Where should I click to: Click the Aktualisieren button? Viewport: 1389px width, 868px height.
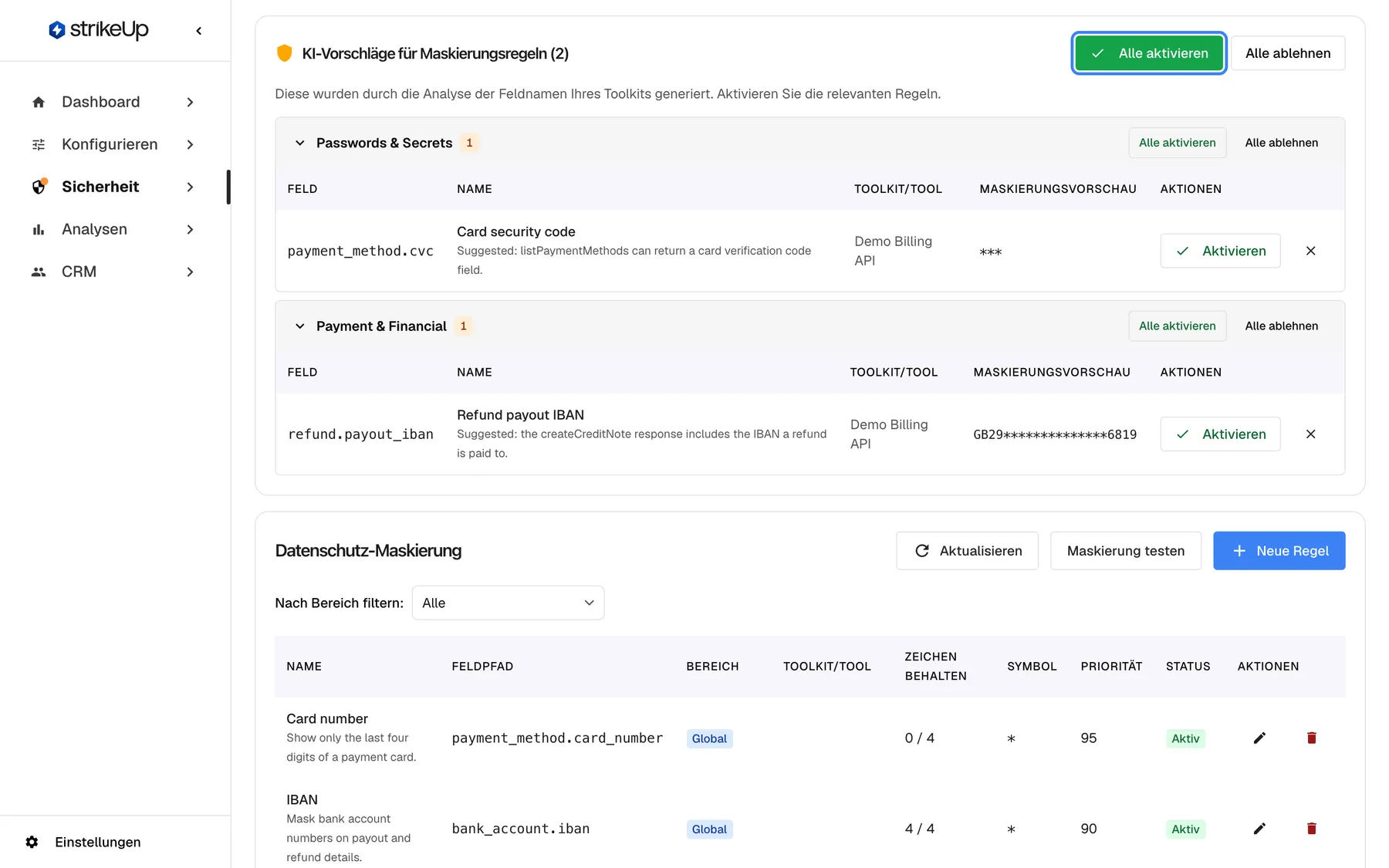(x=967, y=551)
